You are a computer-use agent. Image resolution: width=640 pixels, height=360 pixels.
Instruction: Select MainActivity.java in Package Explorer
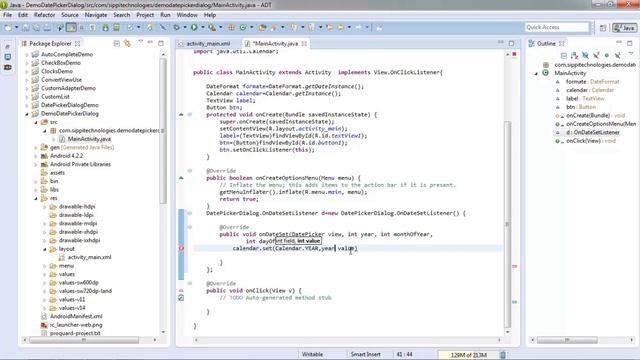(89, 139)
